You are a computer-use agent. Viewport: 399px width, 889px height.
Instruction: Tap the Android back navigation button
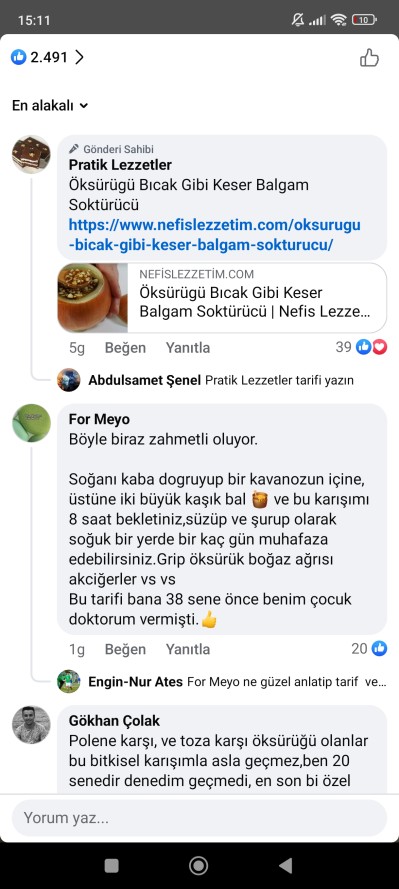(x=286, y=865)
